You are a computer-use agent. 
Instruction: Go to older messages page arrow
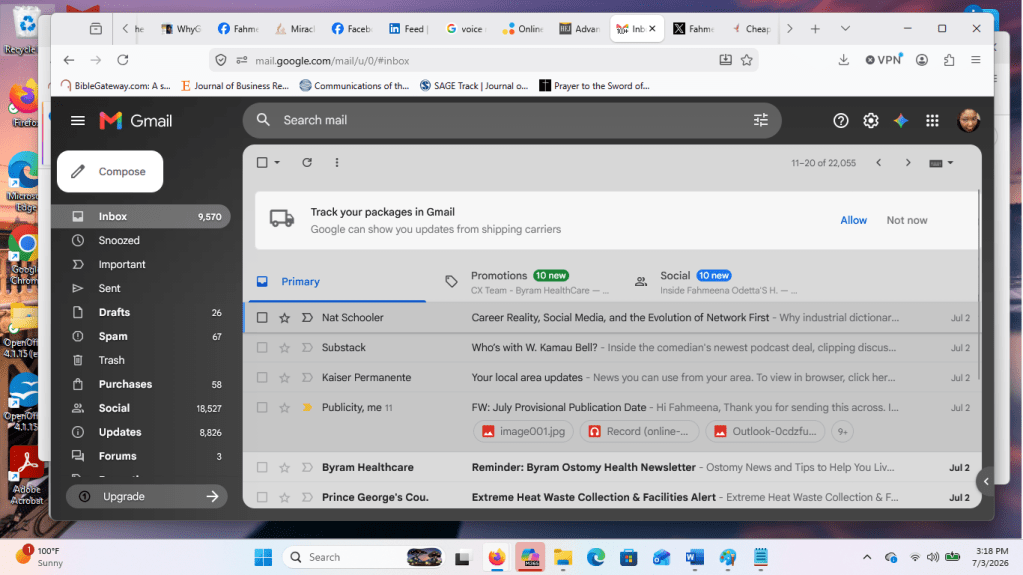[x=908, y=163]
